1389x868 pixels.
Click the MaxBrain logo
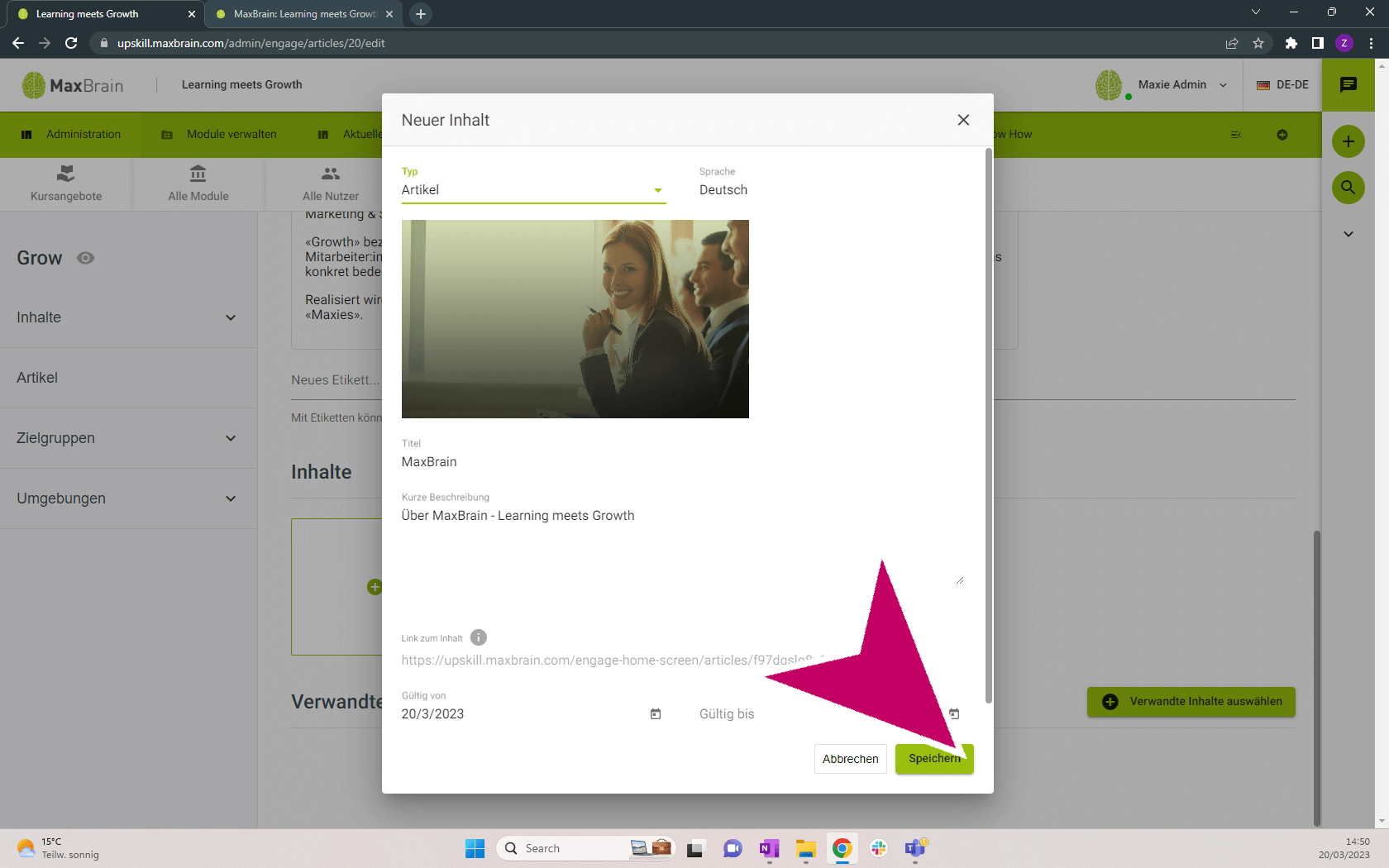73,85
